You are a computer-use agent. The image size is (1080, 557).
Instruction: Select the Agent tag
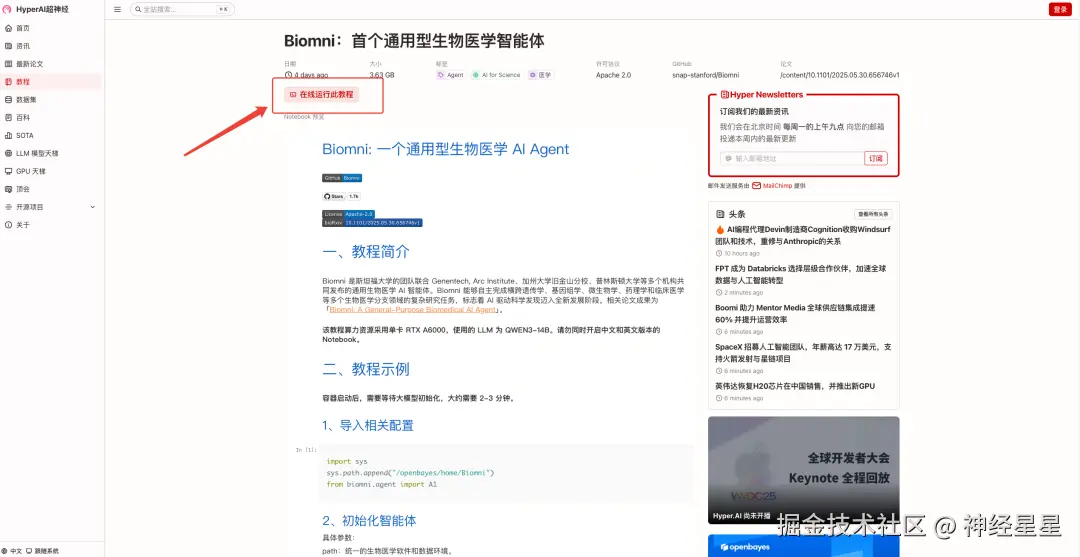click(451, 75)
